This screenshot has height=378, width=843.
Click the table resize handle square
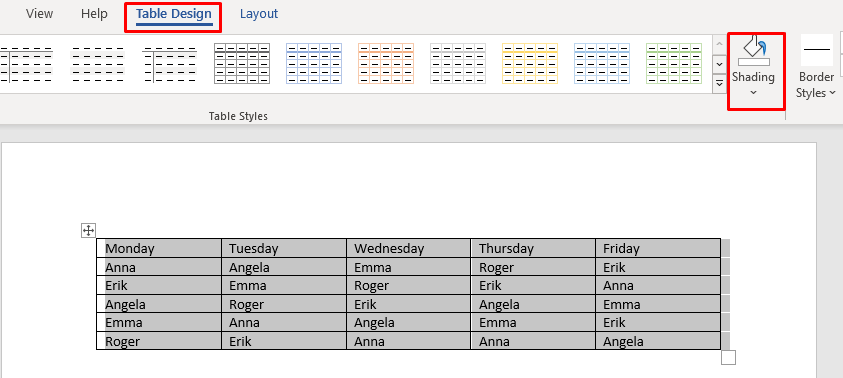[x=728, y=358]
